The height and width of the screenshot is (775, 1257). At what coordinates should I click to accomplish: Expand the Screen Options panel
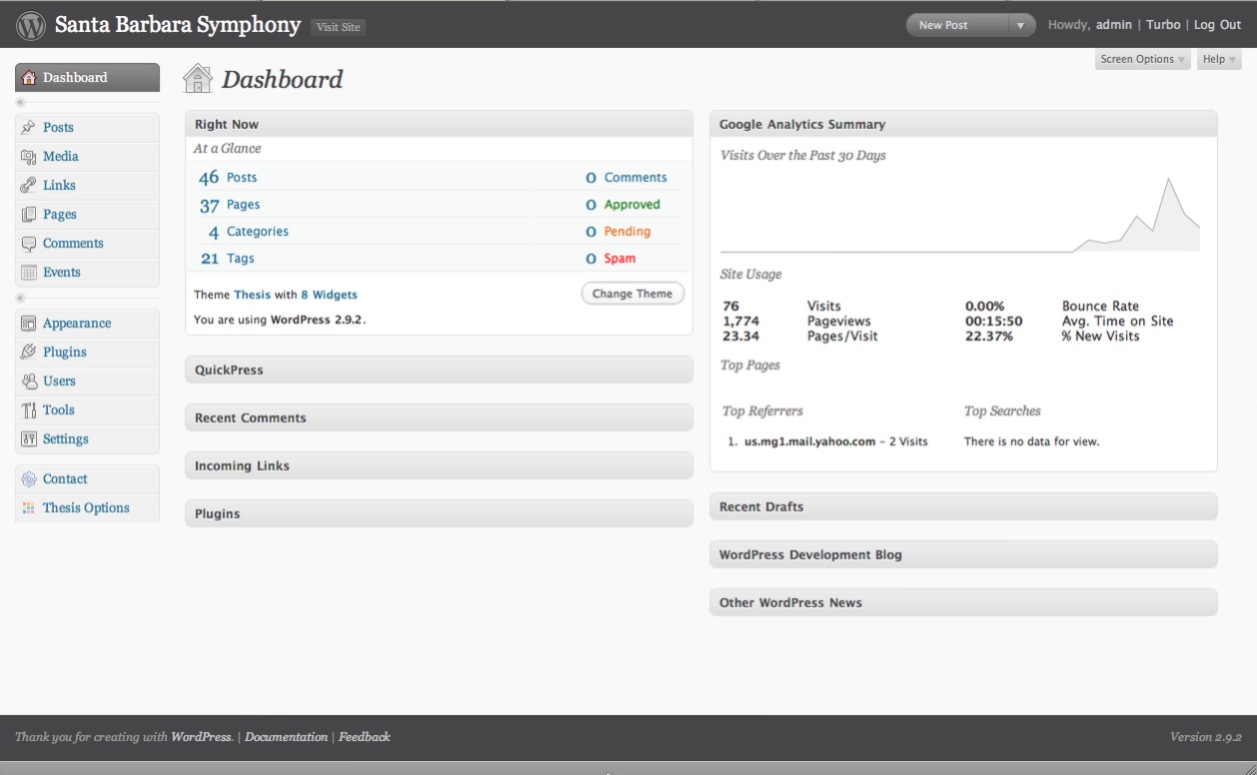(1143, 59)
